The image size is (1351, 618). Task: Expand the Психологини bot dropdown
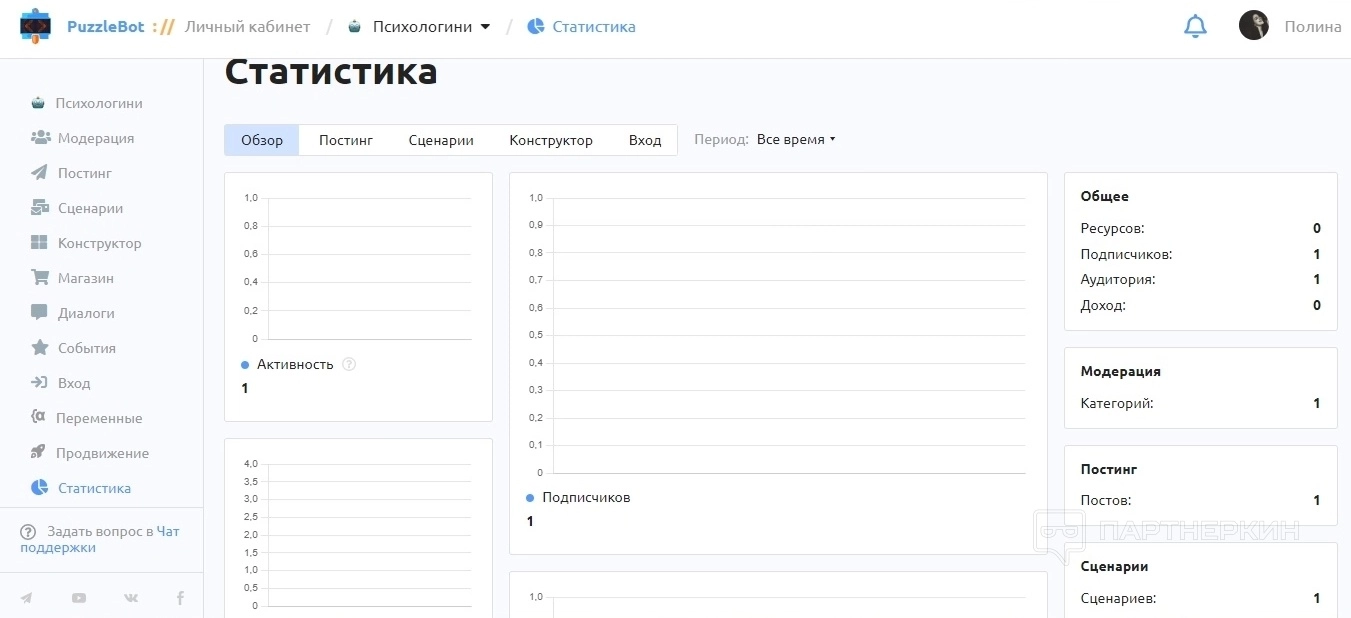tap(485, 27)
